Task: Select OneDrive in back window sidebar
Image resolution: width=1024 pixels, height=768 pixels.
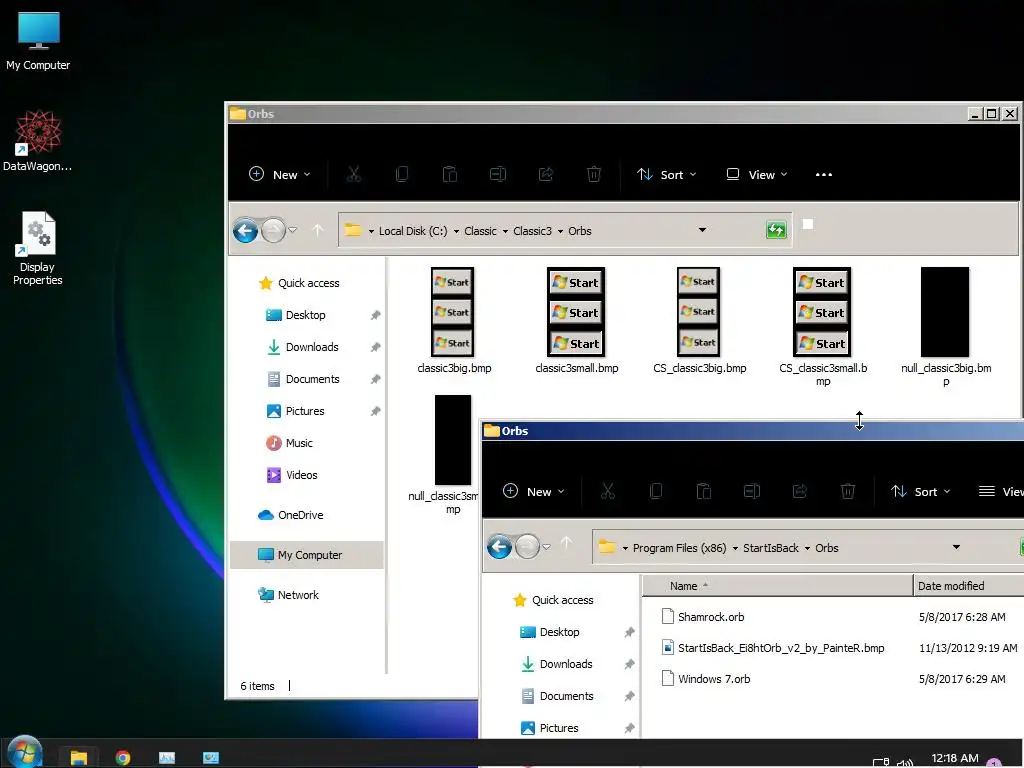Action: [291, 515]
